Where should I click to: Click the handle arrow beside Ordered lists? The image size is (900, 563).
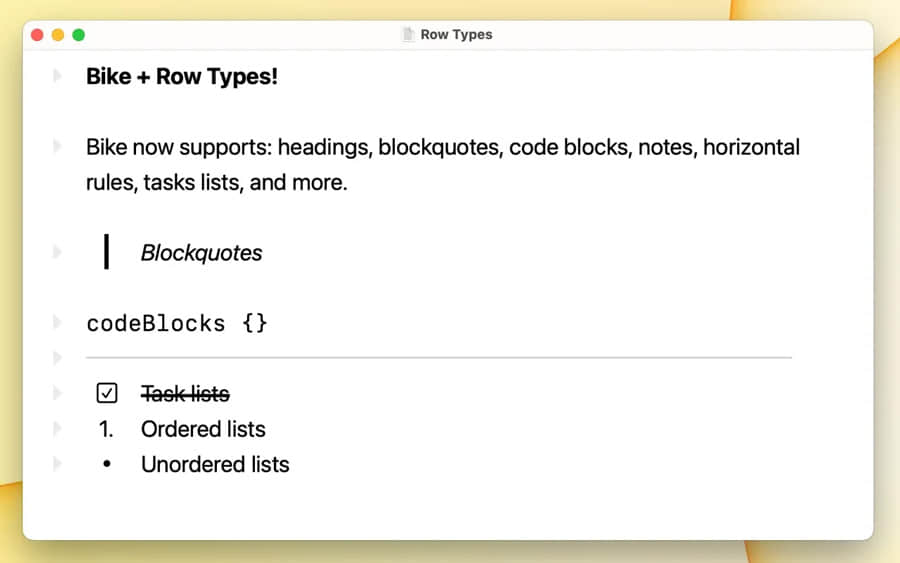pos(58,429)
